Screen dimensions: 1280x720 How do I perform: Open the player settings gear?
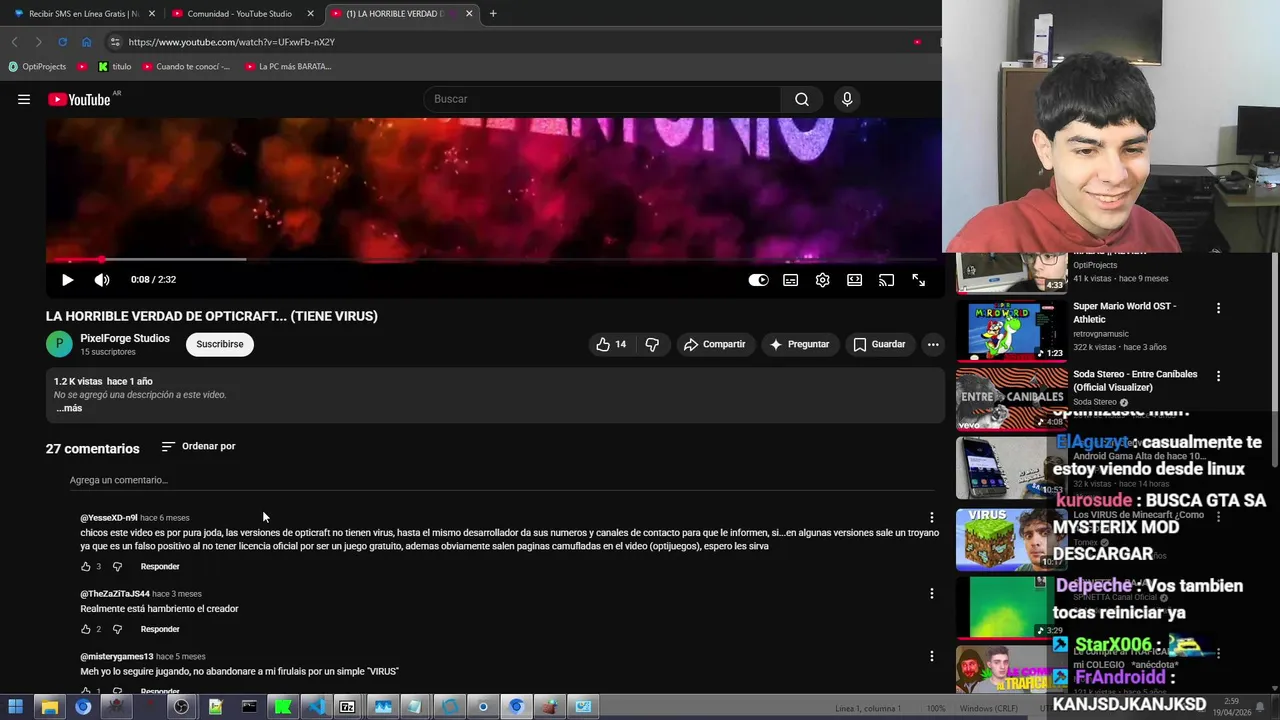click(x=822, y=280)
